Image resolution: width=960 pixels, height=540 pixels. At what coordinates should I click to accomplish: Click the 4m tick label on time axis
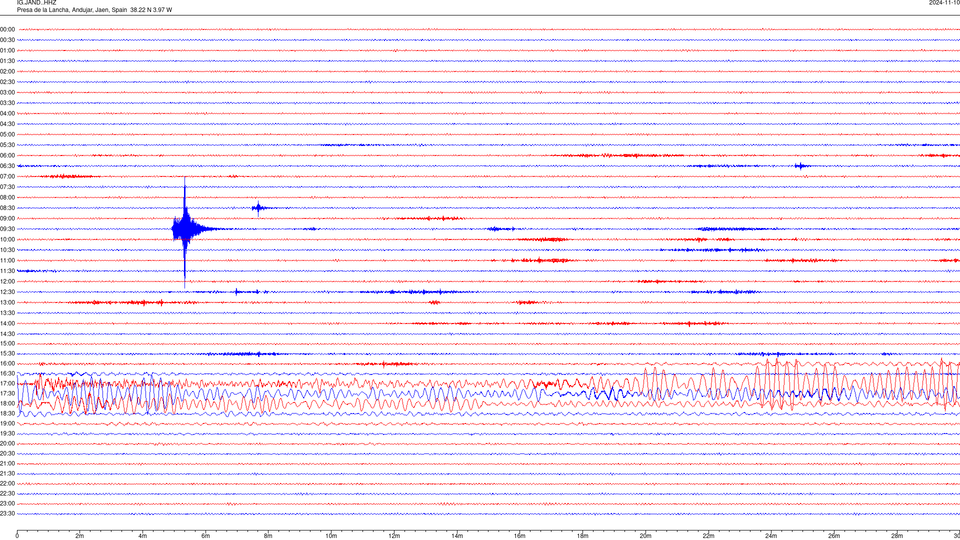pos(143,536)
